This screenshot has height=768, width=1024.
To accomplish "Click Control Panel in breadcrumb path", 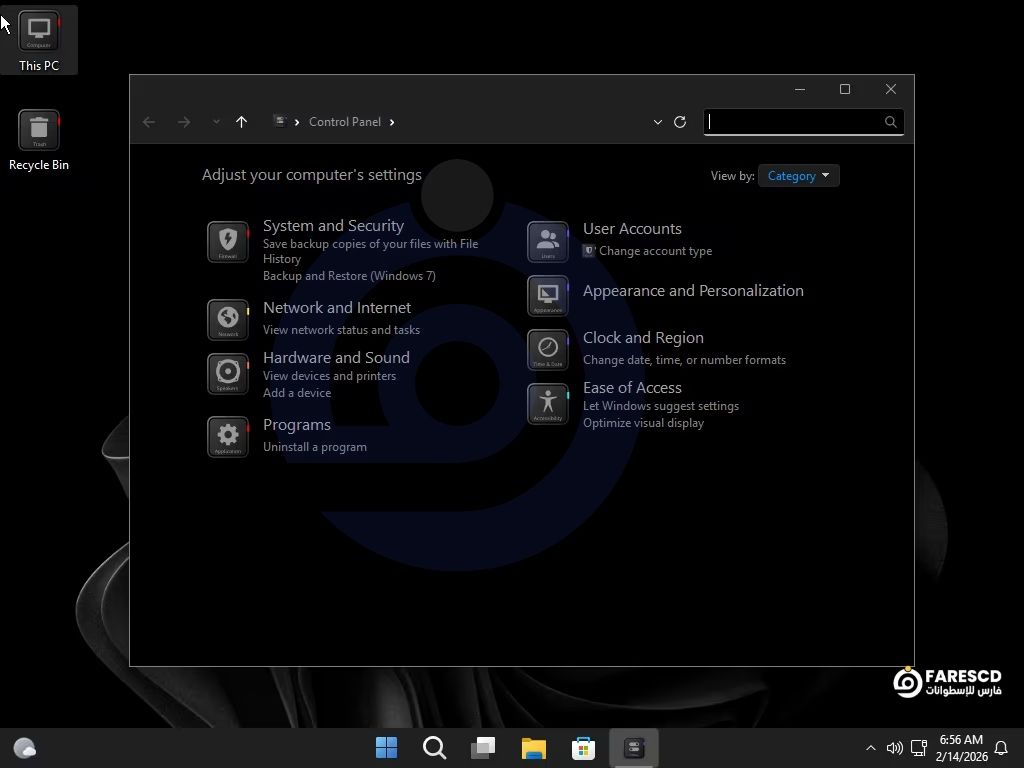I will (x=344, y=122).
